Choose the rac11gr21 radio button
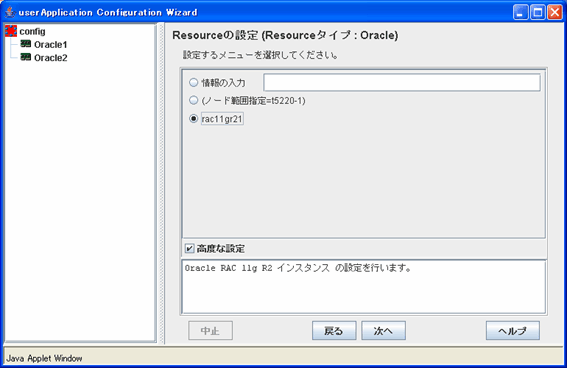The height and width of the screenshot is (368, 567). 193,119
